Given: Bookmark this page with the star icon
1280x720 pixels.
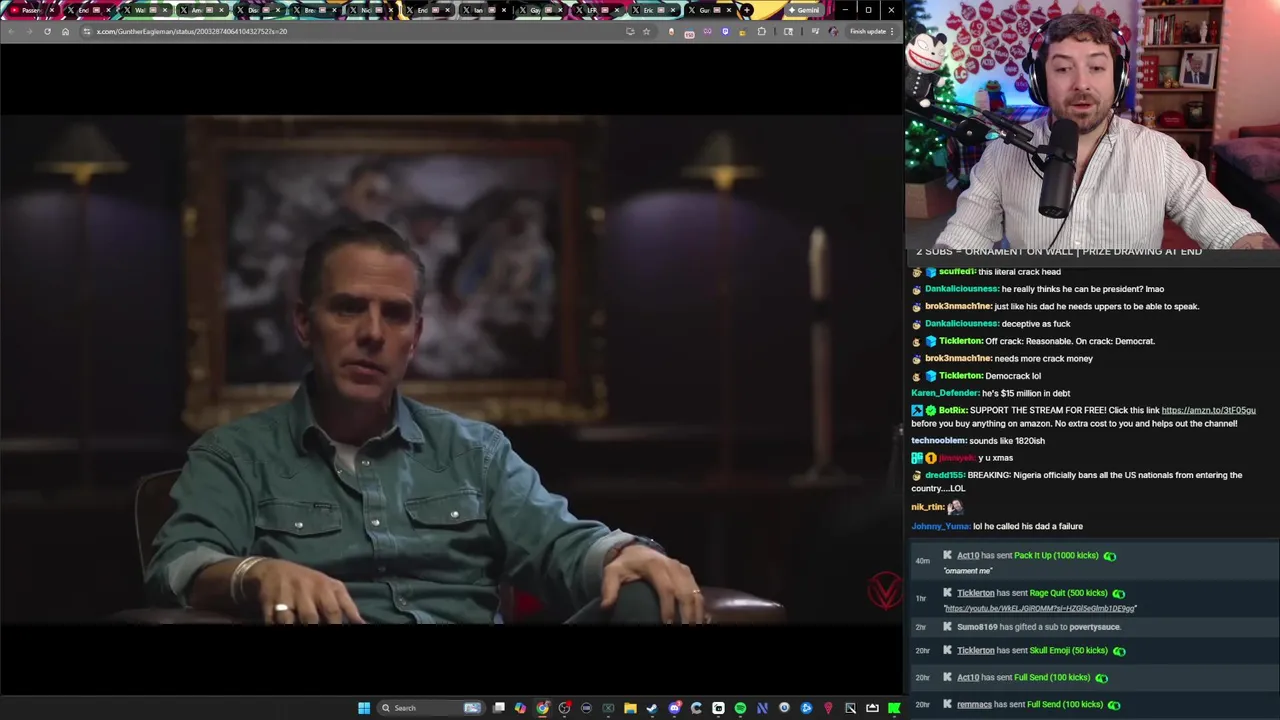Looking at the screenshot, I should coord(646,31).
